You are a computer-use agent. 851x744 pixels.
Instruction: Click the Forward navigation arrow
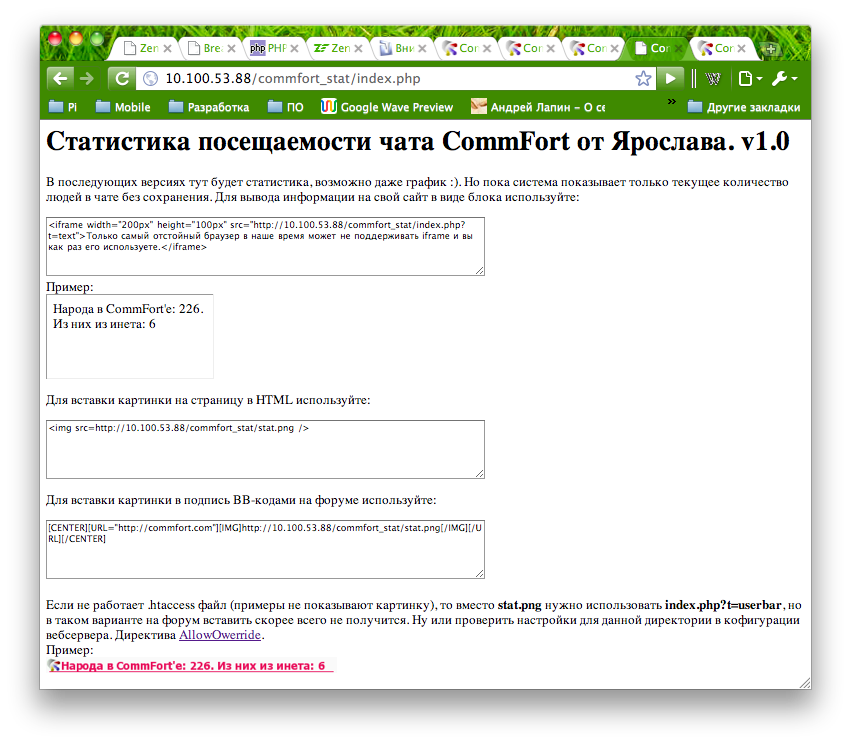pyautogui.click(x=87, y=78)
